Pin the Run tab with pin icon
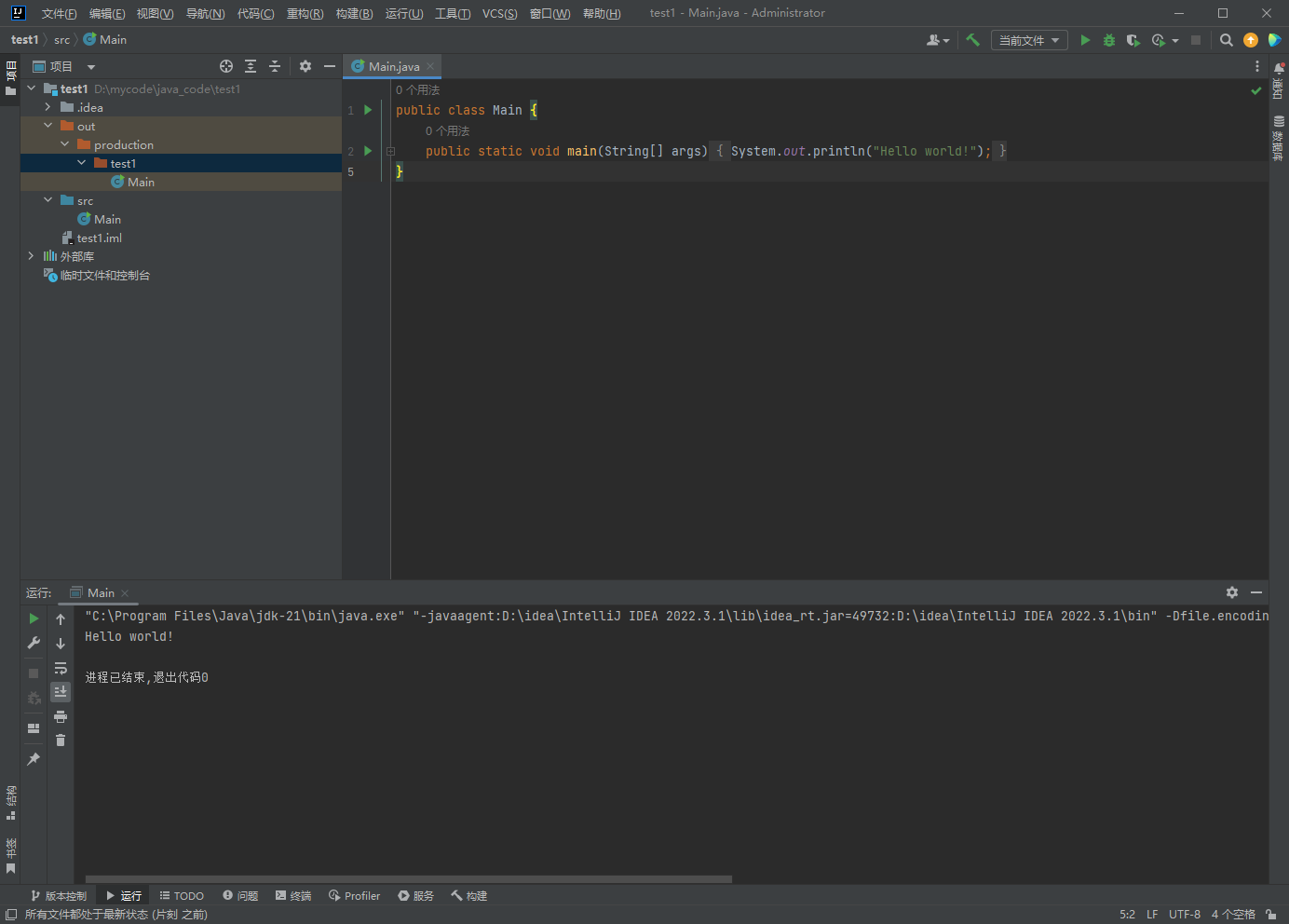Screen dimensions: 1289x924 pos(34,759)
